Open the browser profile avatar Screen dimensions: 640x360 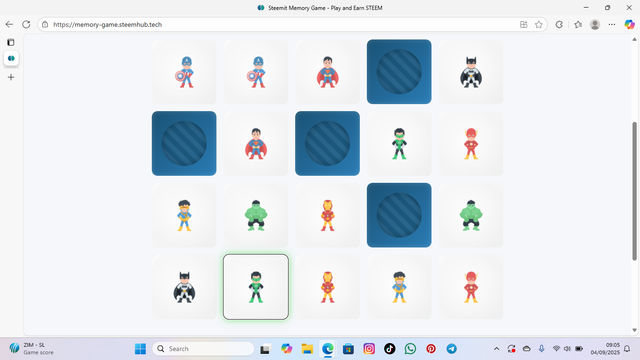point(595,24)
